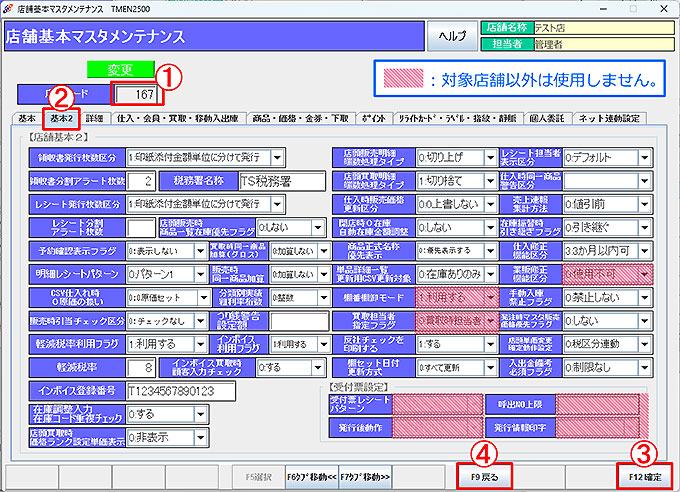Click the F9 戻る button
Screen dimensions: 680x492
484,477
